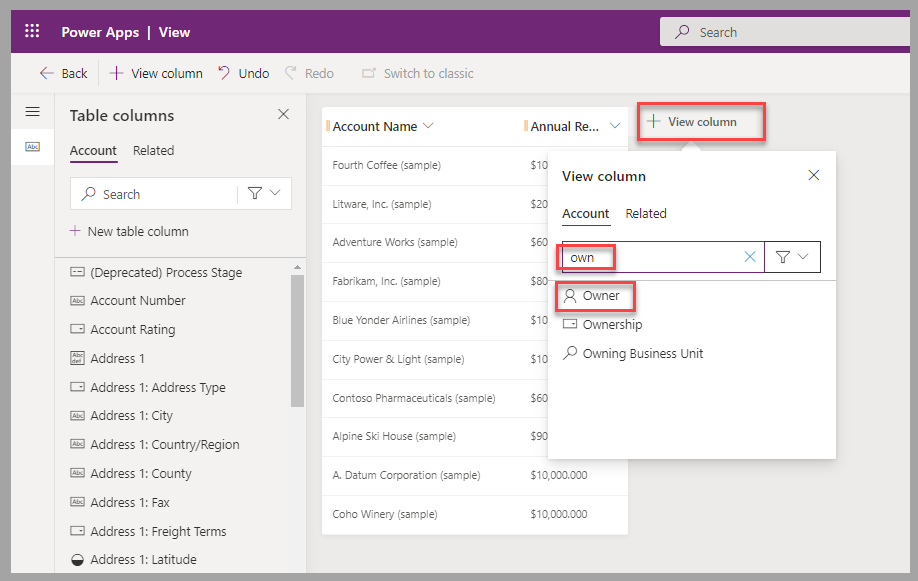Undo the last change

pyautogui.click(x=244, y=73)
